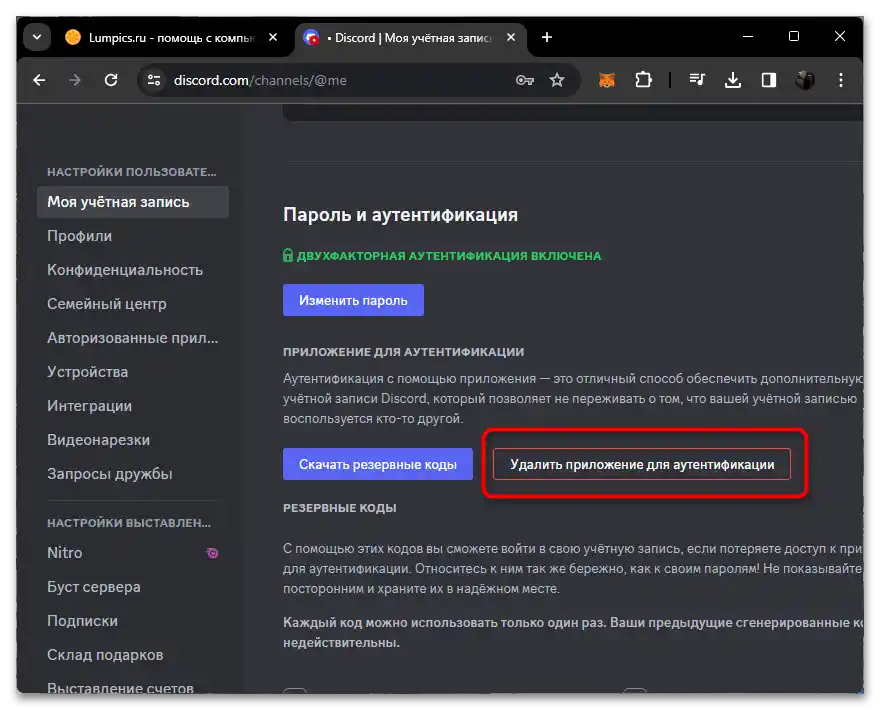Open Запросы дружбы settings
This screenshot has width=880, height=710.
tap(132, 474)
